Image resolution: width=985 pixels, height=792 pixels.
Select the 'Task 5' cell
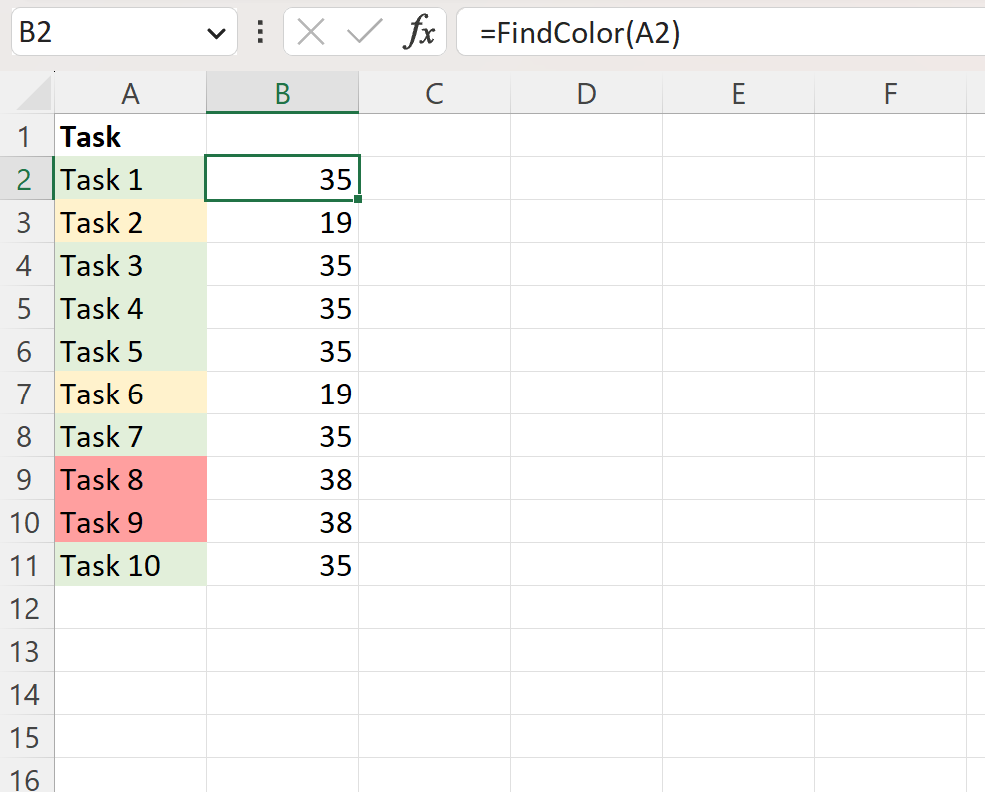(130, 350)
